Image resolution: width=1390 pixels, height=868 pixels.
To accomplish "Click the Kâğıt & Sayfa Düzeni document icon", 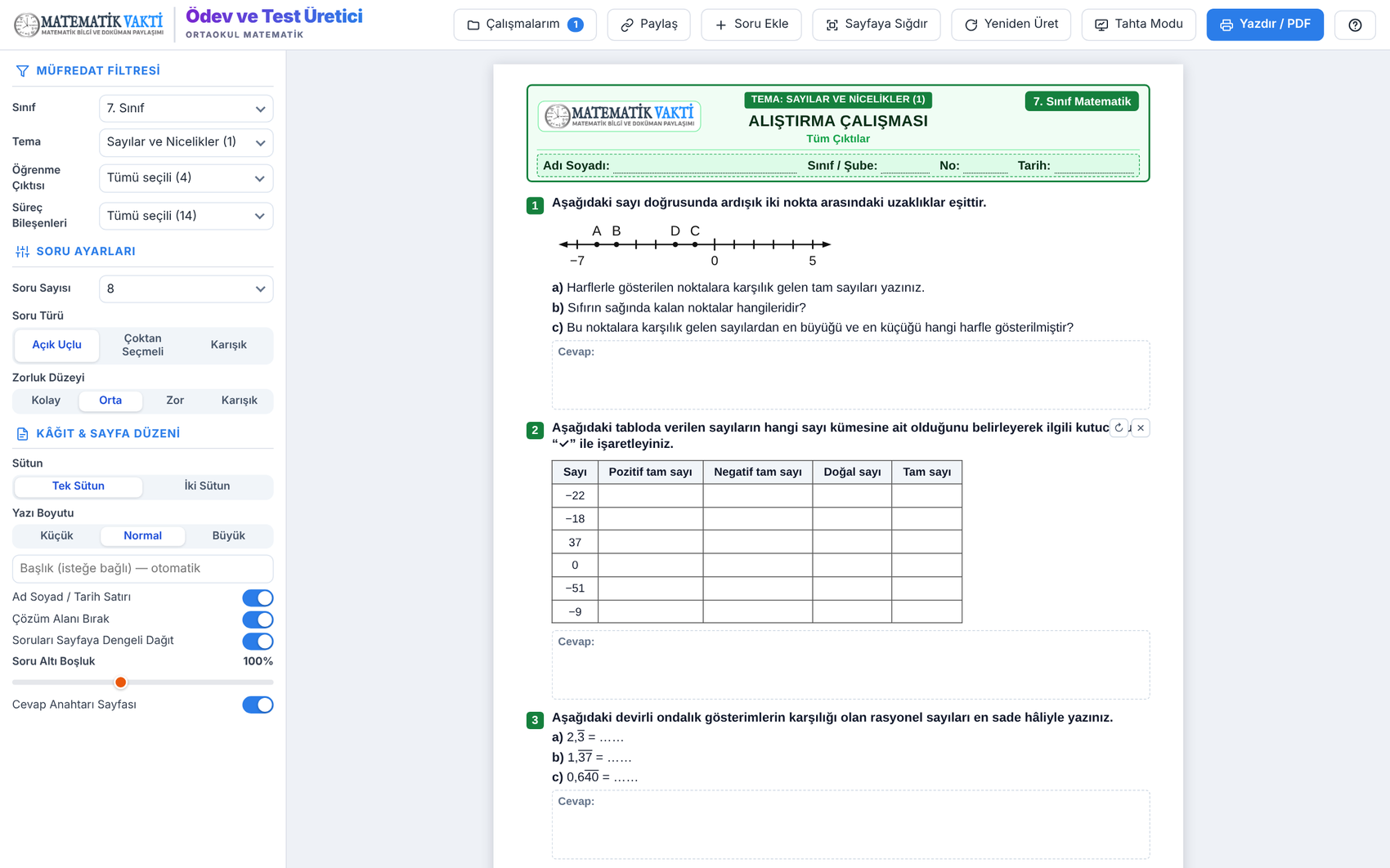I will pyautogui.click(x=22, y=434).
